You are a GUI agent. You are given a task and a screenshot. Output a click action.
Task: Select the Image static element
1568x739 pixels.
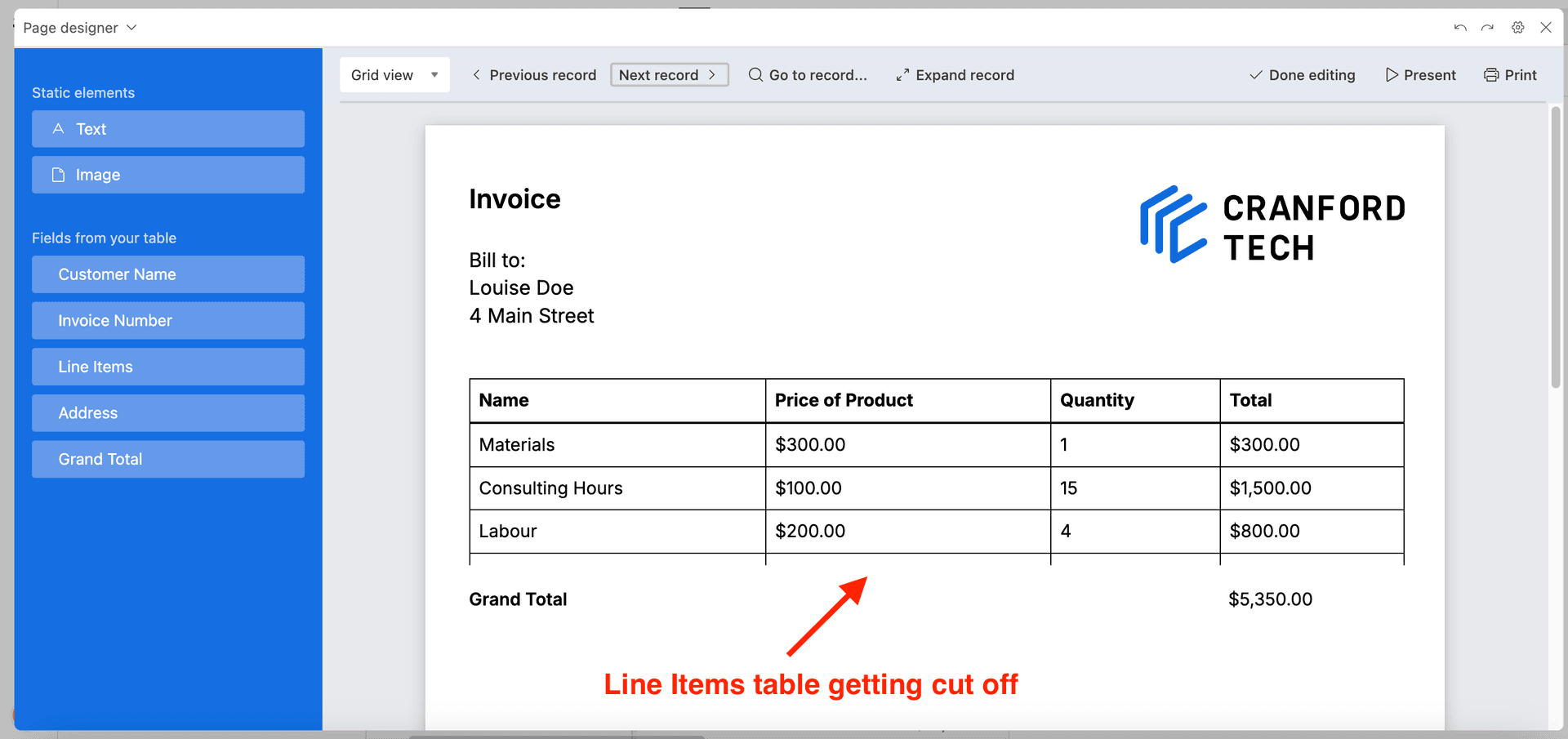pyautogui.click(x=167, y=174)
